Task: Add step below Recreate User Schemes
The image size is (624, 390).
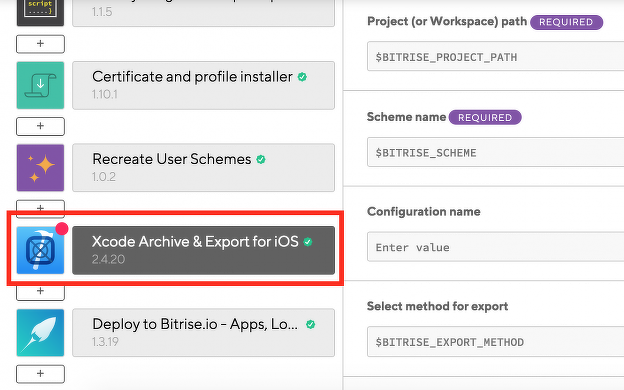Action: coord(40,208)
